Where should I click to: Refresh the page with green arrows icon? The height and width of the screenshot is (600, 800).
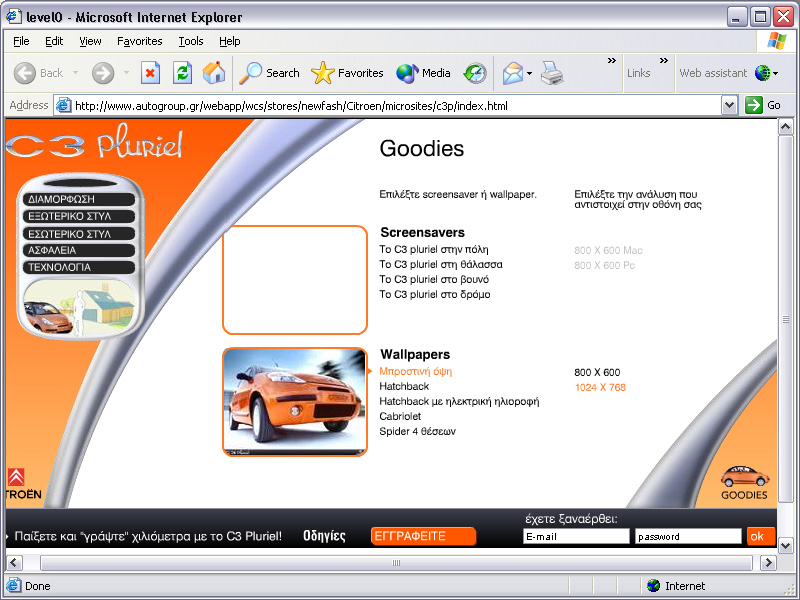pos(182,73)
